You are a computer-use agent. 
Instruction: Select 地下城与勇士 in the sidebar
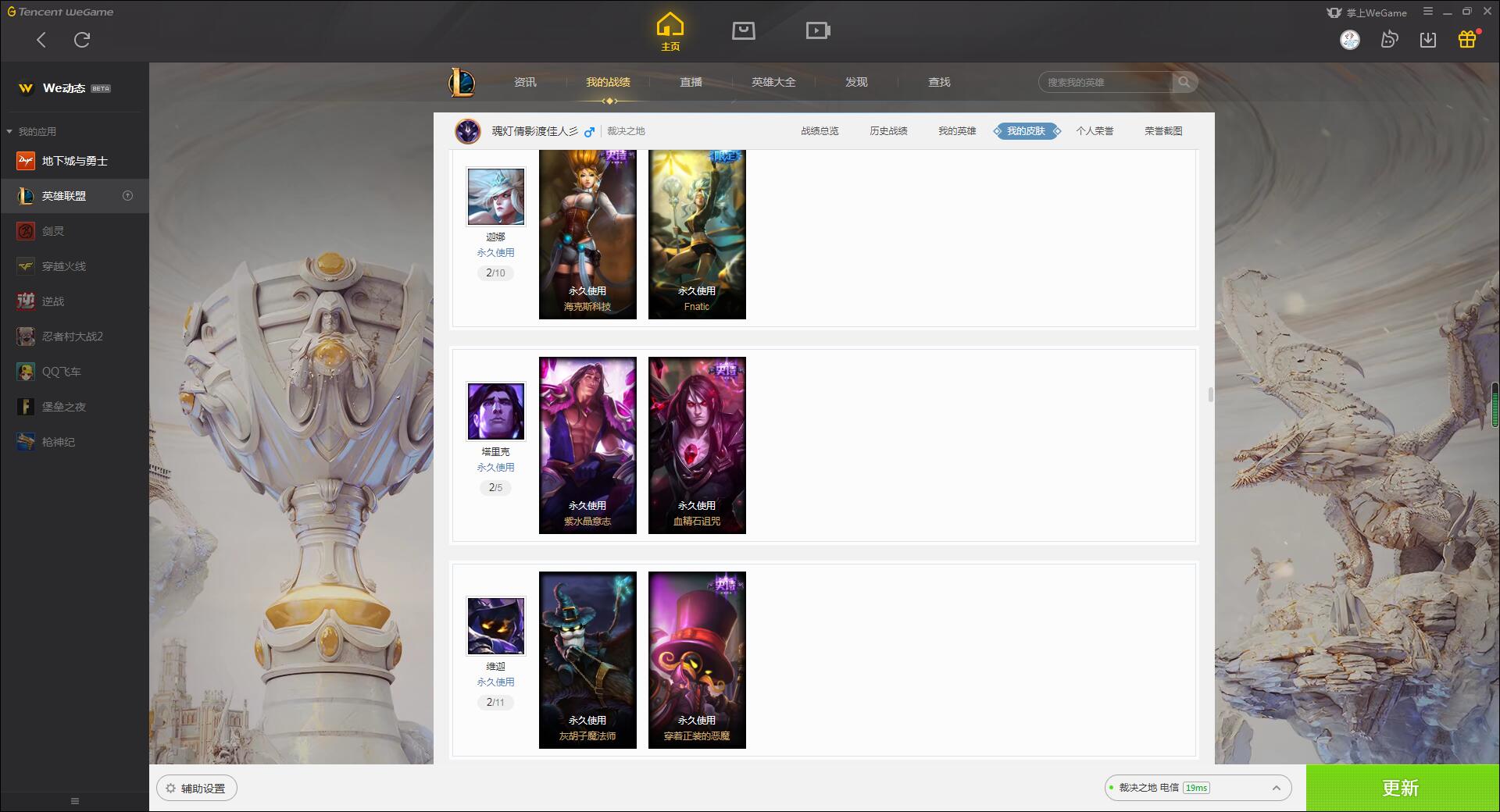pyautogui.click(x=74, y=161)
